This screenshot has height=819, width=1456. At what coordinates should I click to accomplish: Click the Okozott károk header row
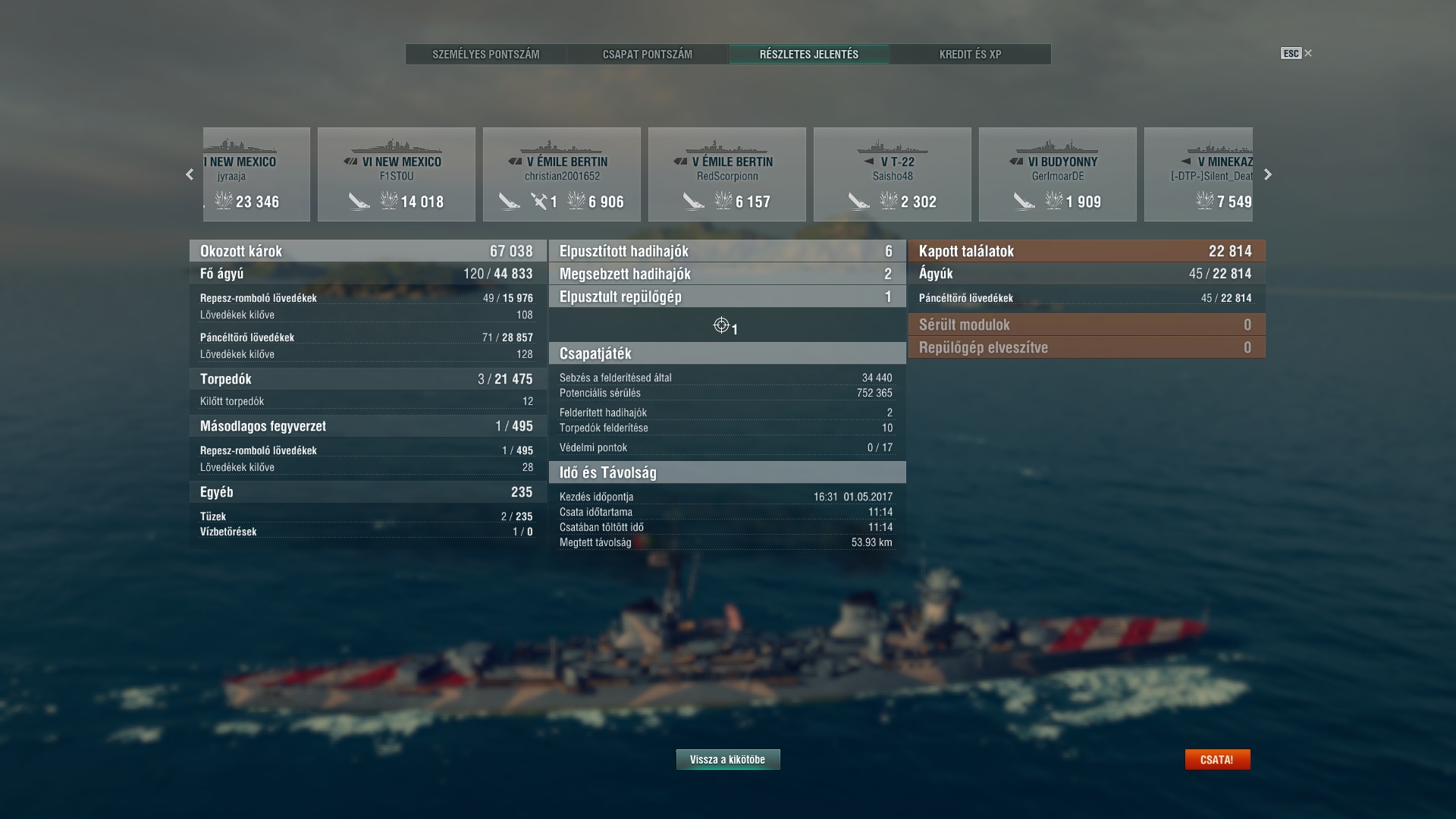(x=368, y=251)
